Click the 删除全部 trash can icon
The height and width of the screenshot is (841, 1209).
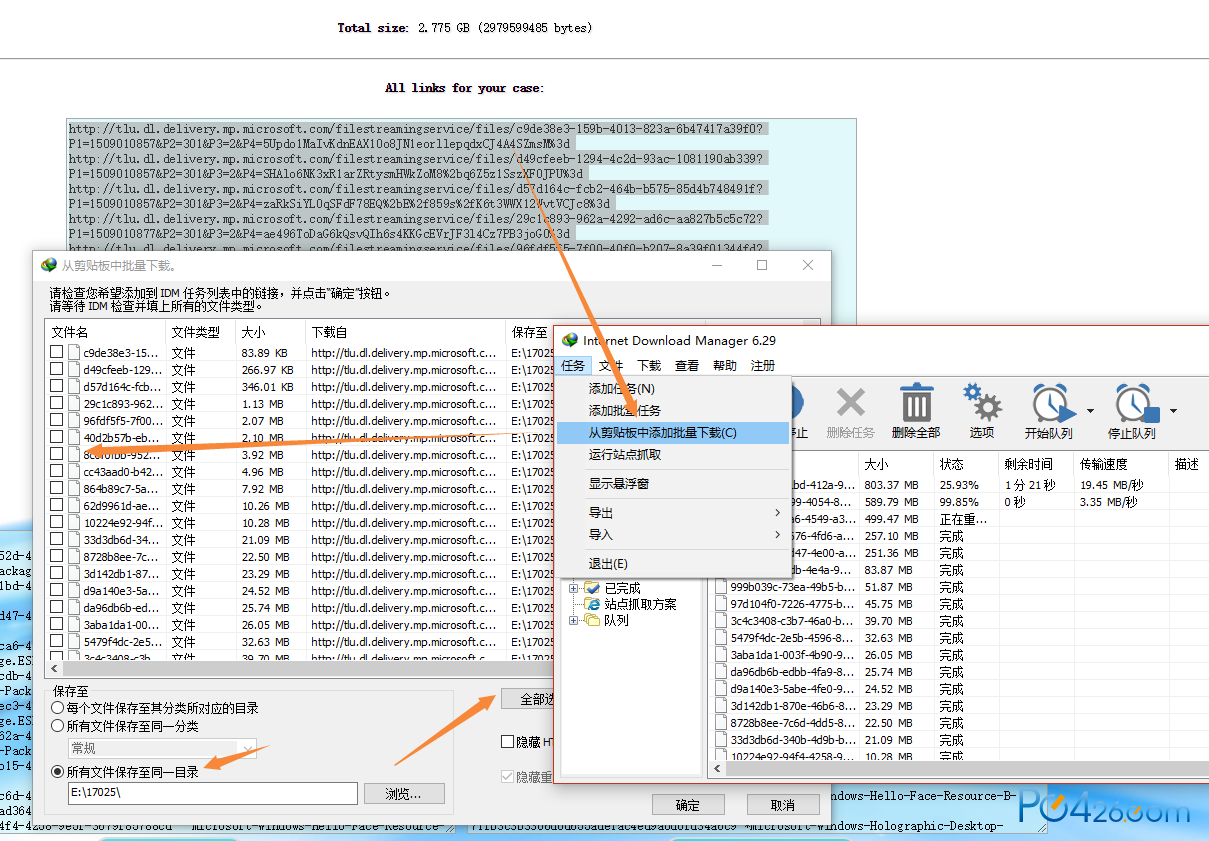[916, 403]
